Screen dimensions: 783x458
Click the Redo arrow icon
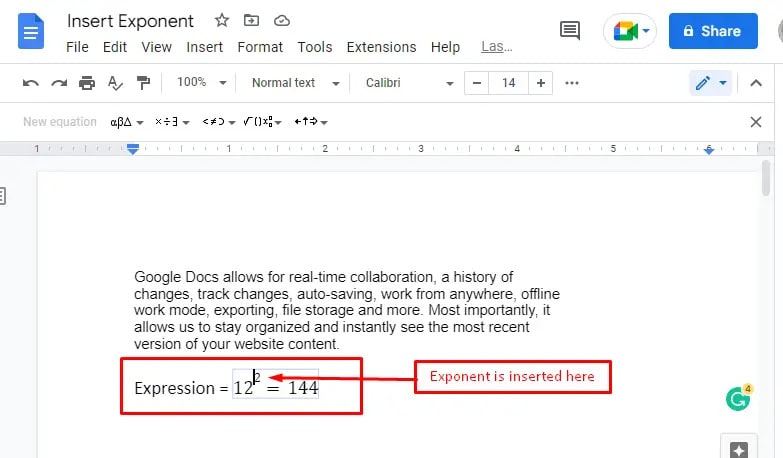59,83
